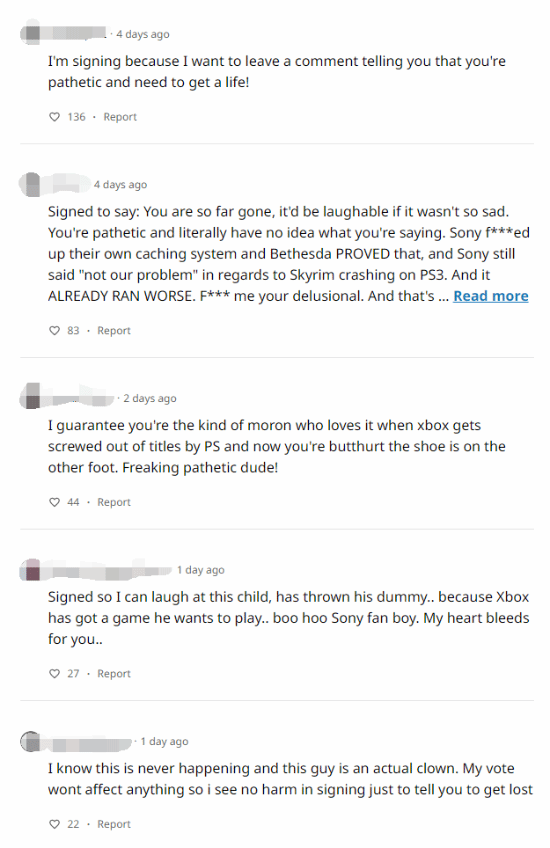Click like count 136

pyautogui.click(x=76, y=117)
